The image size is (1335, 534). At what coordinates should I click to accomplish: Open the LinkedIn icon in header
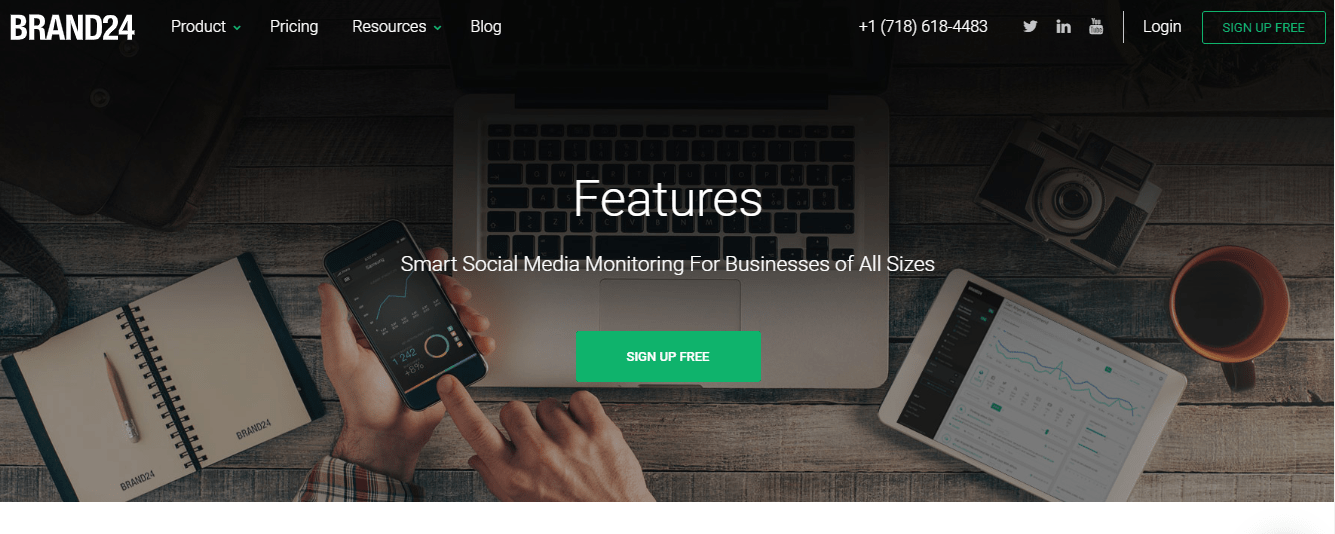pyautogui.click(x=1063, y=27)
